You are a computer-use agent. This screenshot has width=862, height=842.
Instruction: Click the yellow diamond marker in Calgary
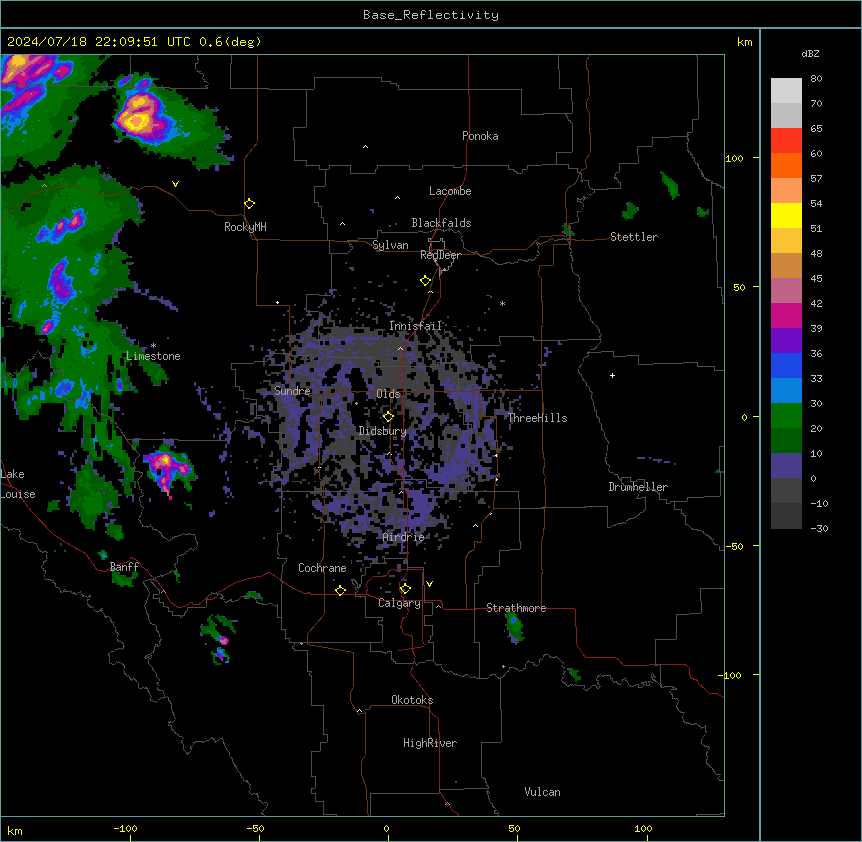point(405,589)
